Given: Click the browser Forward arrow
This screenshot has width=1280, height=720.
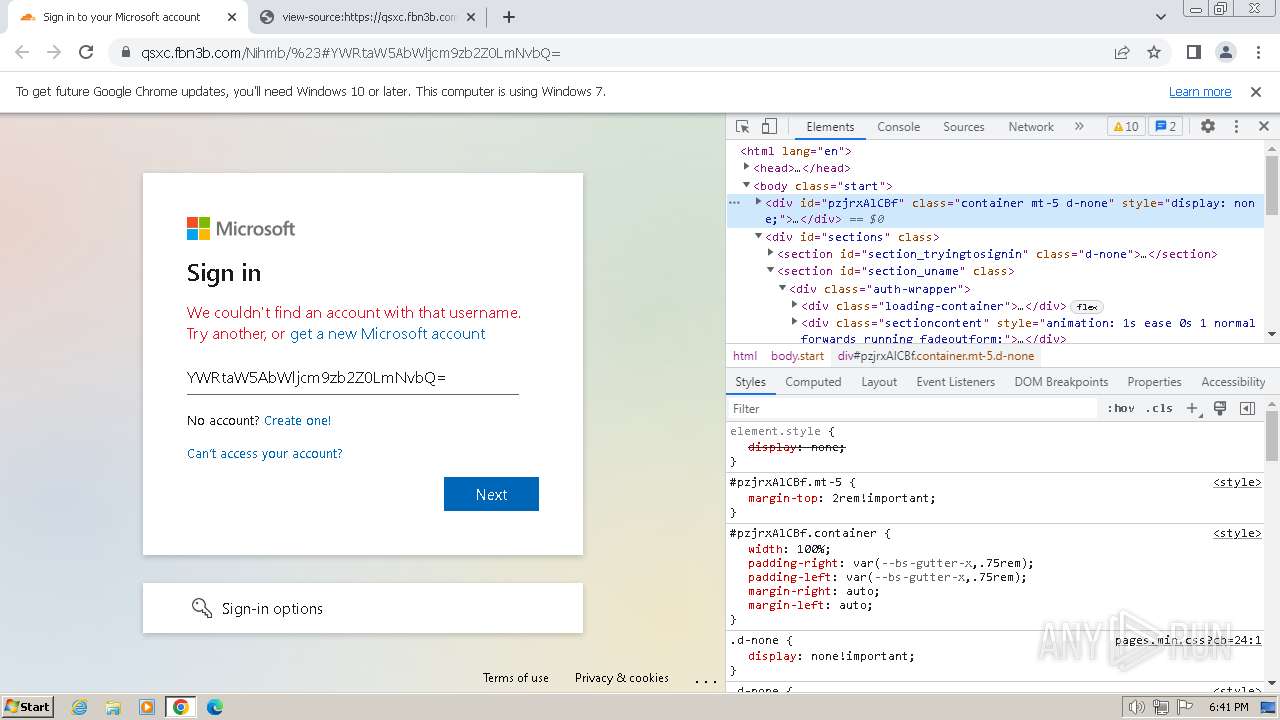Looking at the screenshot, I should (x=54, y=52).
